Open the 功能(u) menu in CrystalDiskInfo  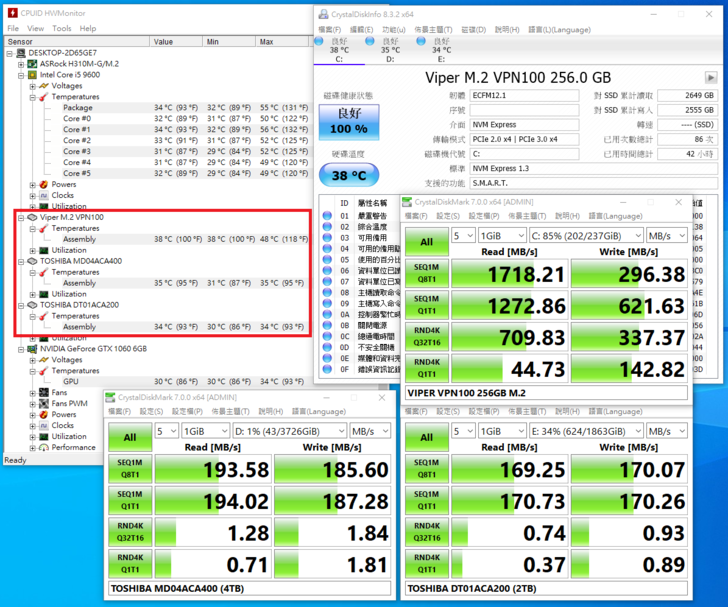pyautogui.click(x=392, y=29)
